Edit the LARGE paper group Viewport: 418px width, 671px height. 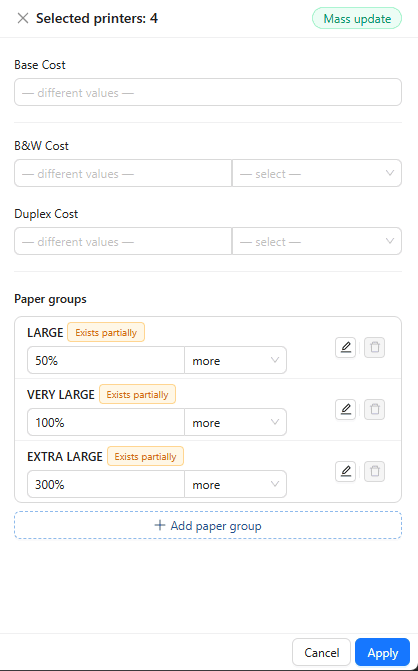tap(346, 347)
